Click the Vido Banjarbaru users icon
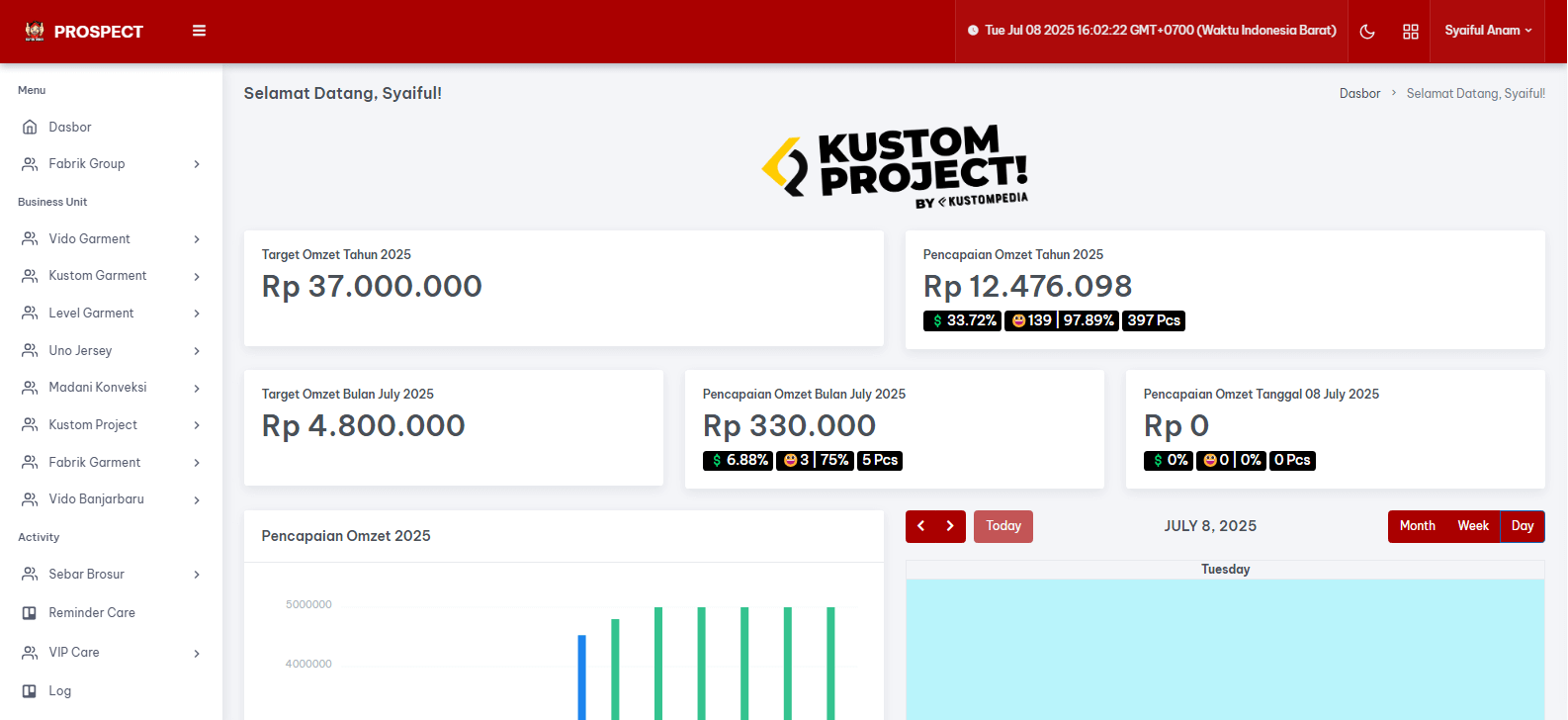The image size is (1568, 720). coord(30,499)
